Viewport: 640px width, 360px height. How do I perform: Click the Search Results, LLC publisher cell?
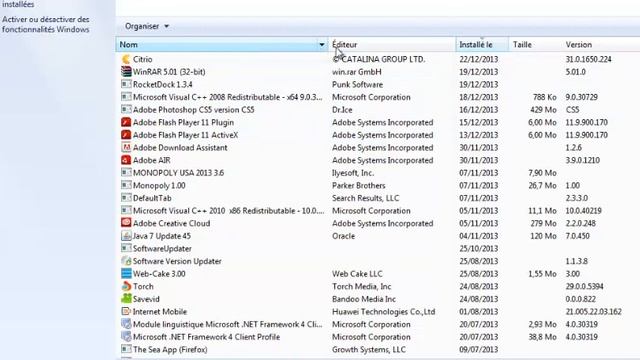[366, 198]
